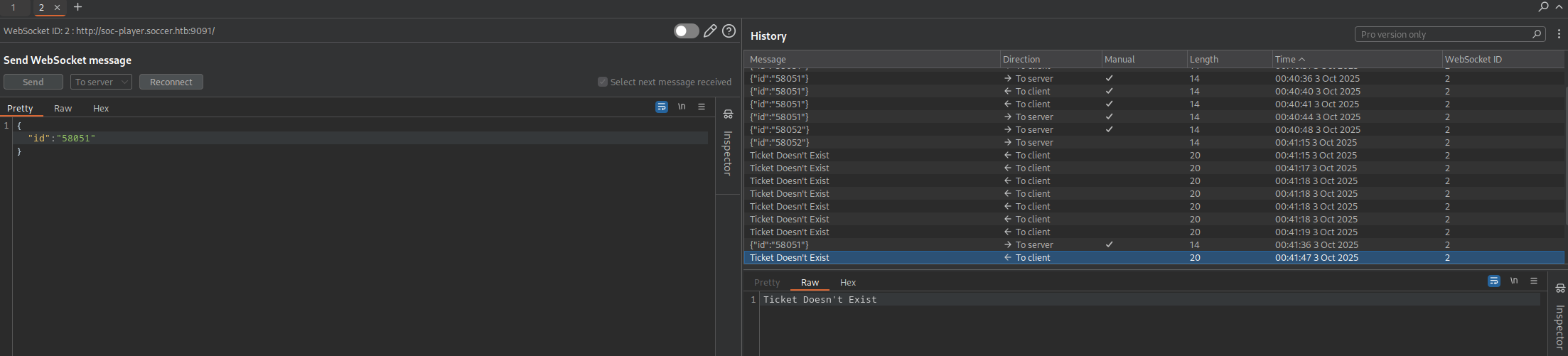This screenshot has width=1568, height=356.
Task: Click the Send button
Action: [x=33, y=82]
